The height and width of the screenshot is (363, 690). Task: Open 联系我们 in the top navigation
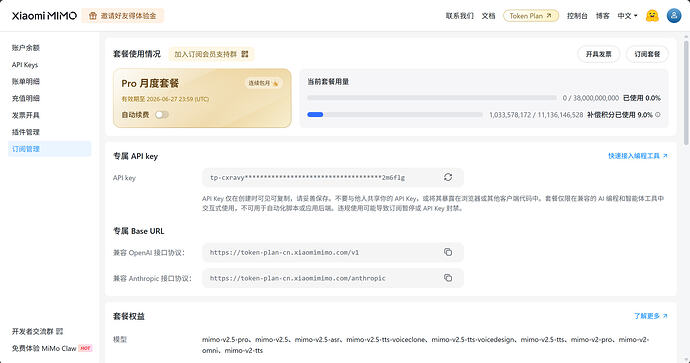click(x=459, y=16)
